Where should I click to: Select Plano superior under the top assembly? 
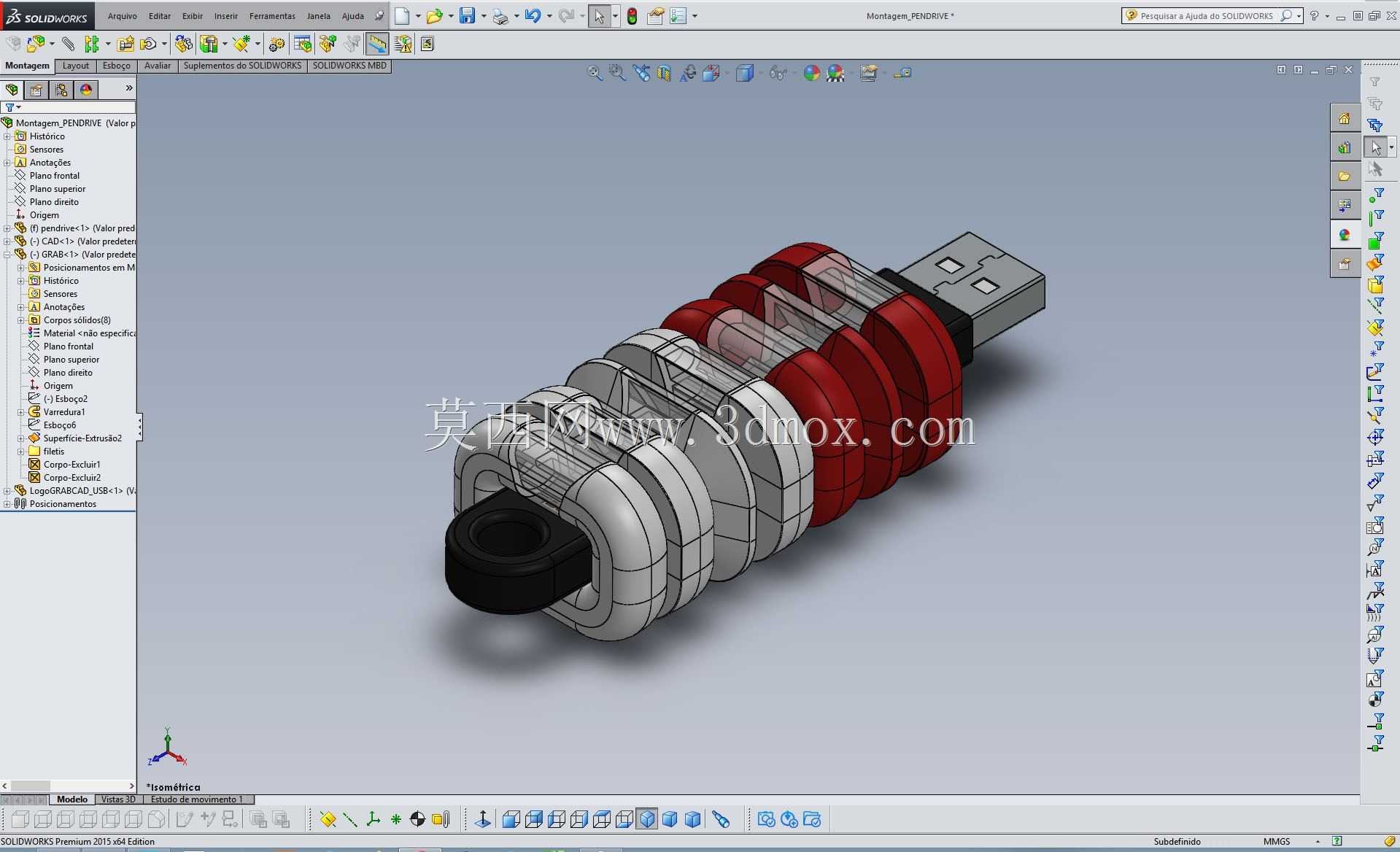point(58,189)
